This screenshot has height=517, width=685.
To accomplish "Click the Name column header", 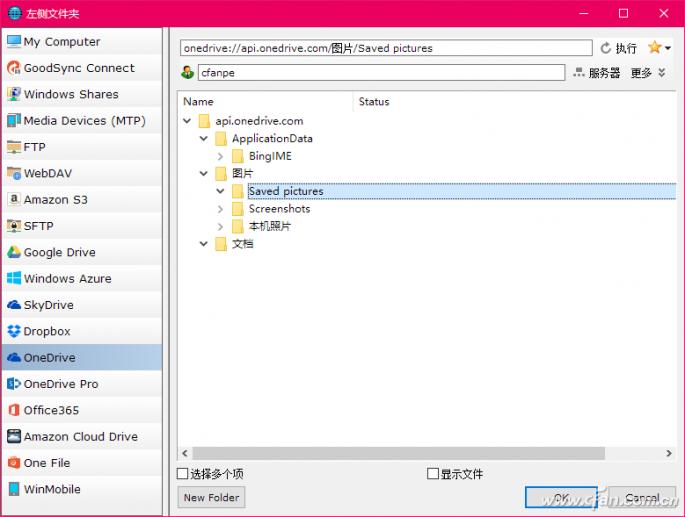I will [x=198, y=101].
